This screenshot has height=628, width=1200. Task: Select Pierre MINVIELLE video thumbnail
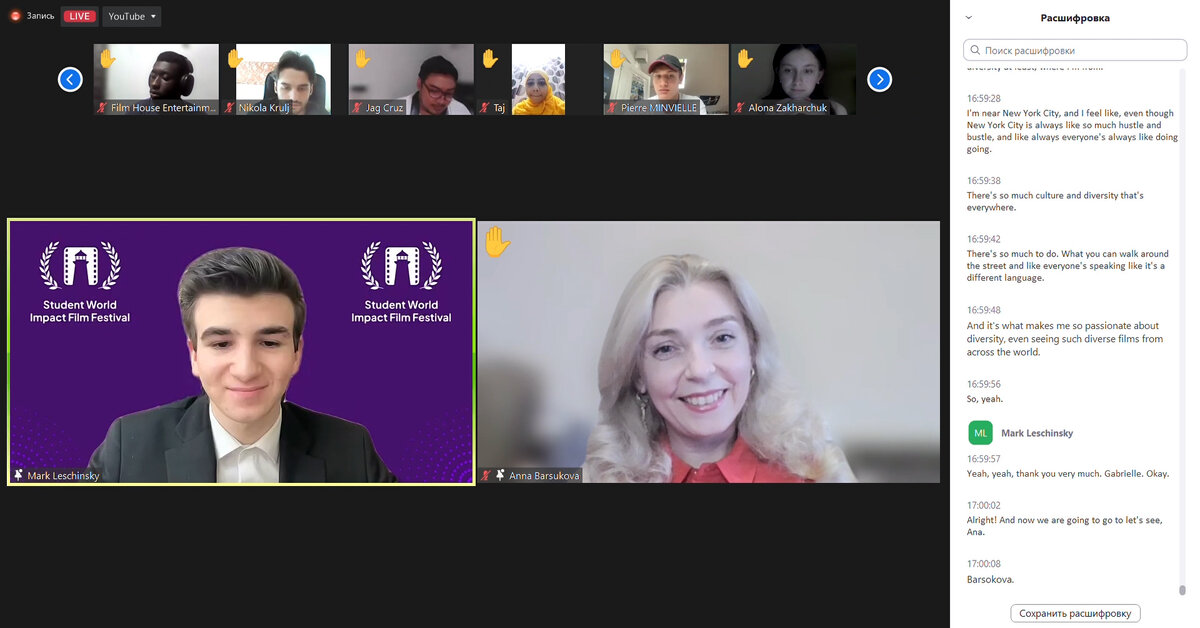(666, 79)
